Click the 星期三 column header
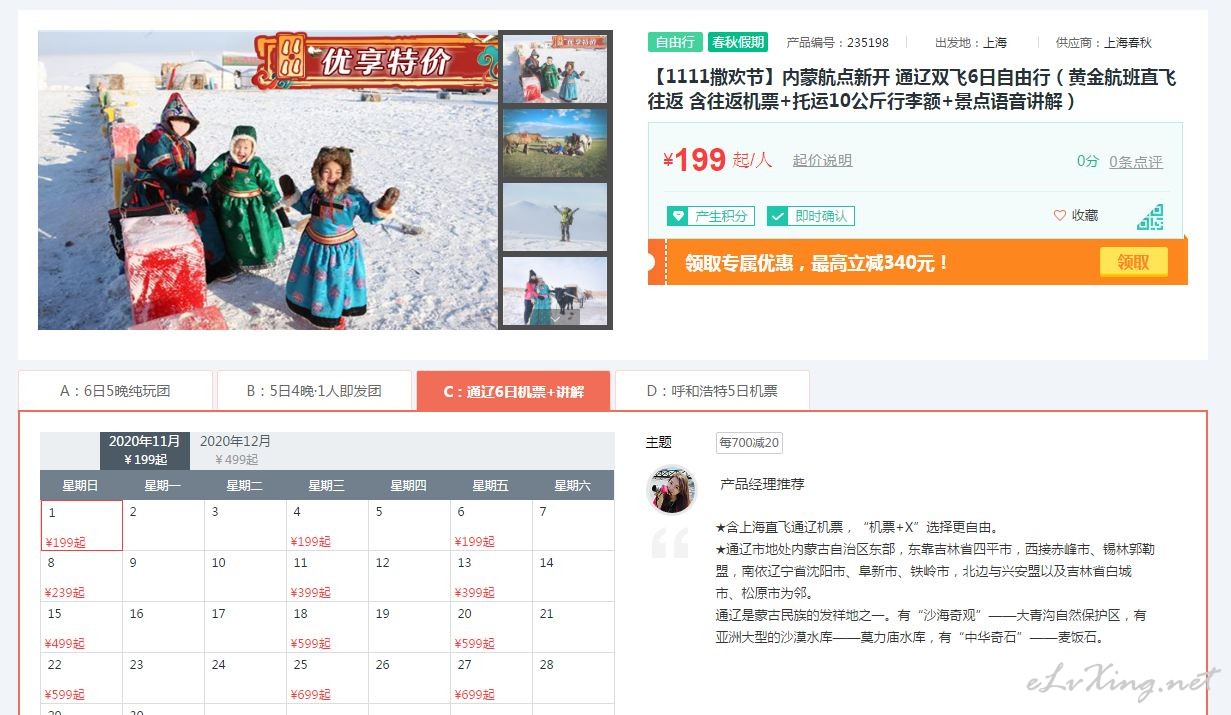1231x715 pixels. tap(326, 486)
